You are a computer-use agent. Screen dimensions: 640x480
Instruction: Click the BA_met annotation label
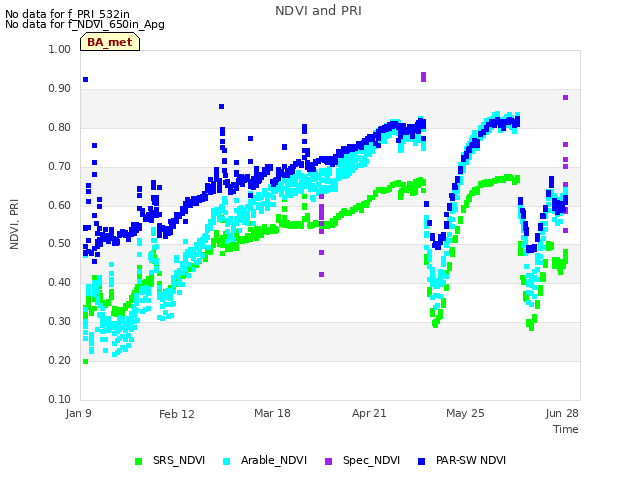pyautogui.click(x=110, y=42)
